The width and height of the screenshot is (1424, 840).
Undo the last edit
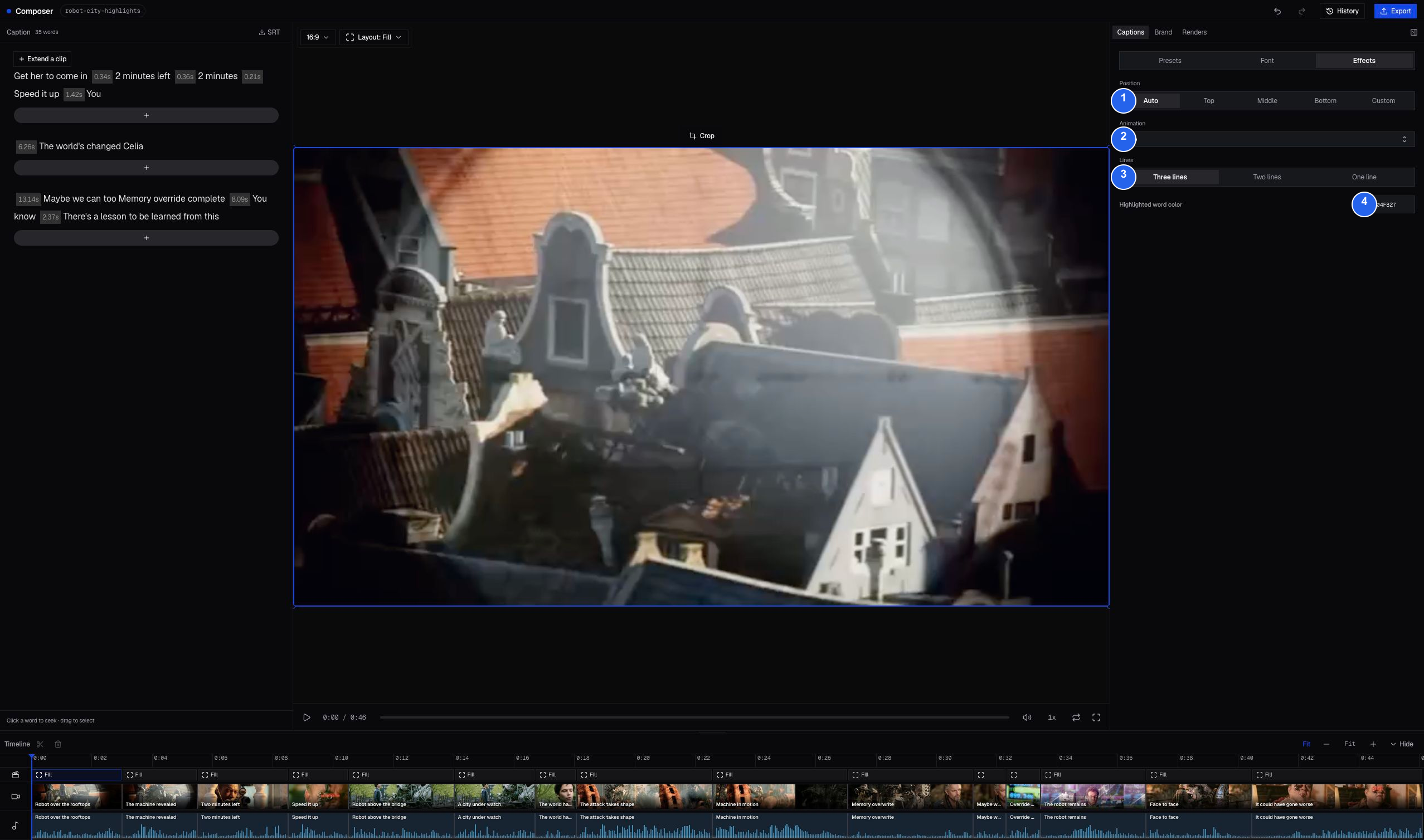pos(1277,11)
